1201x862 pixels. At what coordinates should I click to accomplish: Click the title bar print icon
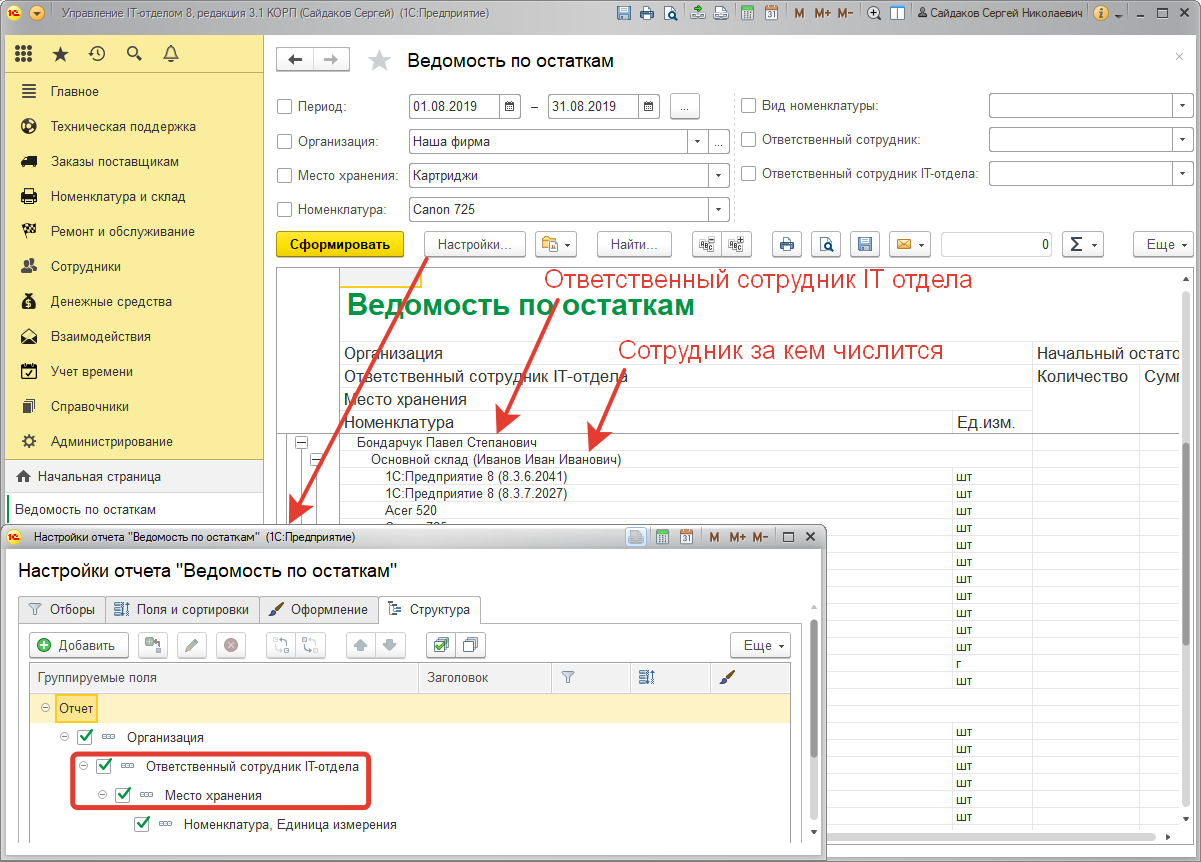click(647, 13)
